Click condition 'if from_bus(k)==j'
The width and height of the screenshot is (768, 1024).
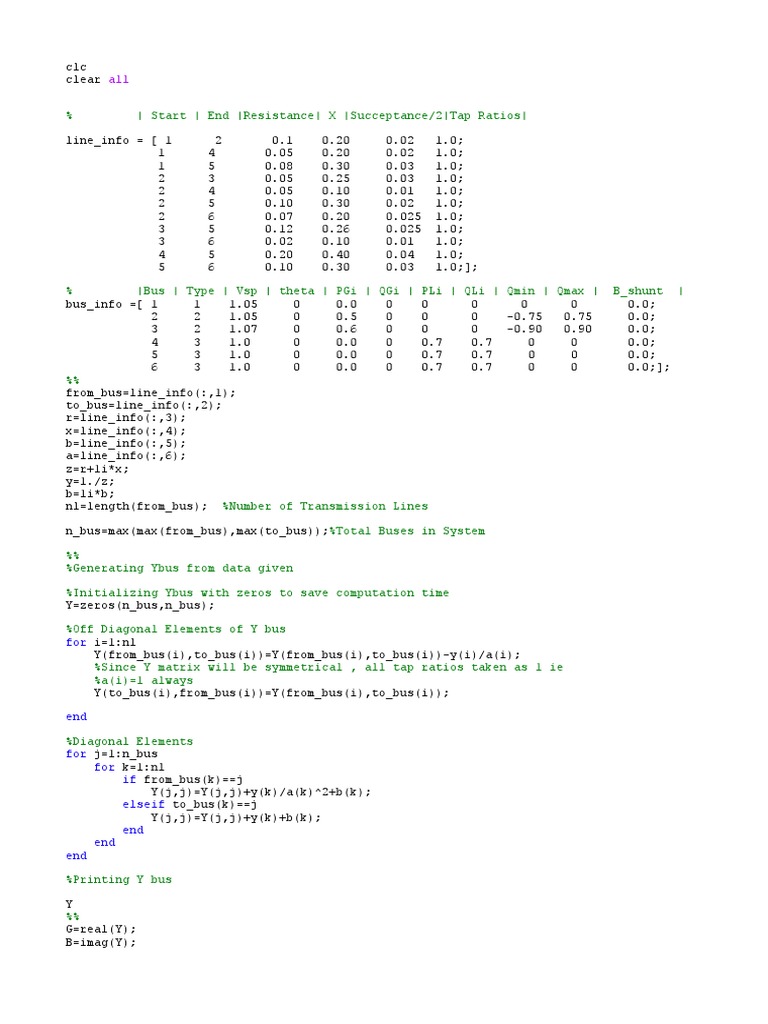pos(182,780)
